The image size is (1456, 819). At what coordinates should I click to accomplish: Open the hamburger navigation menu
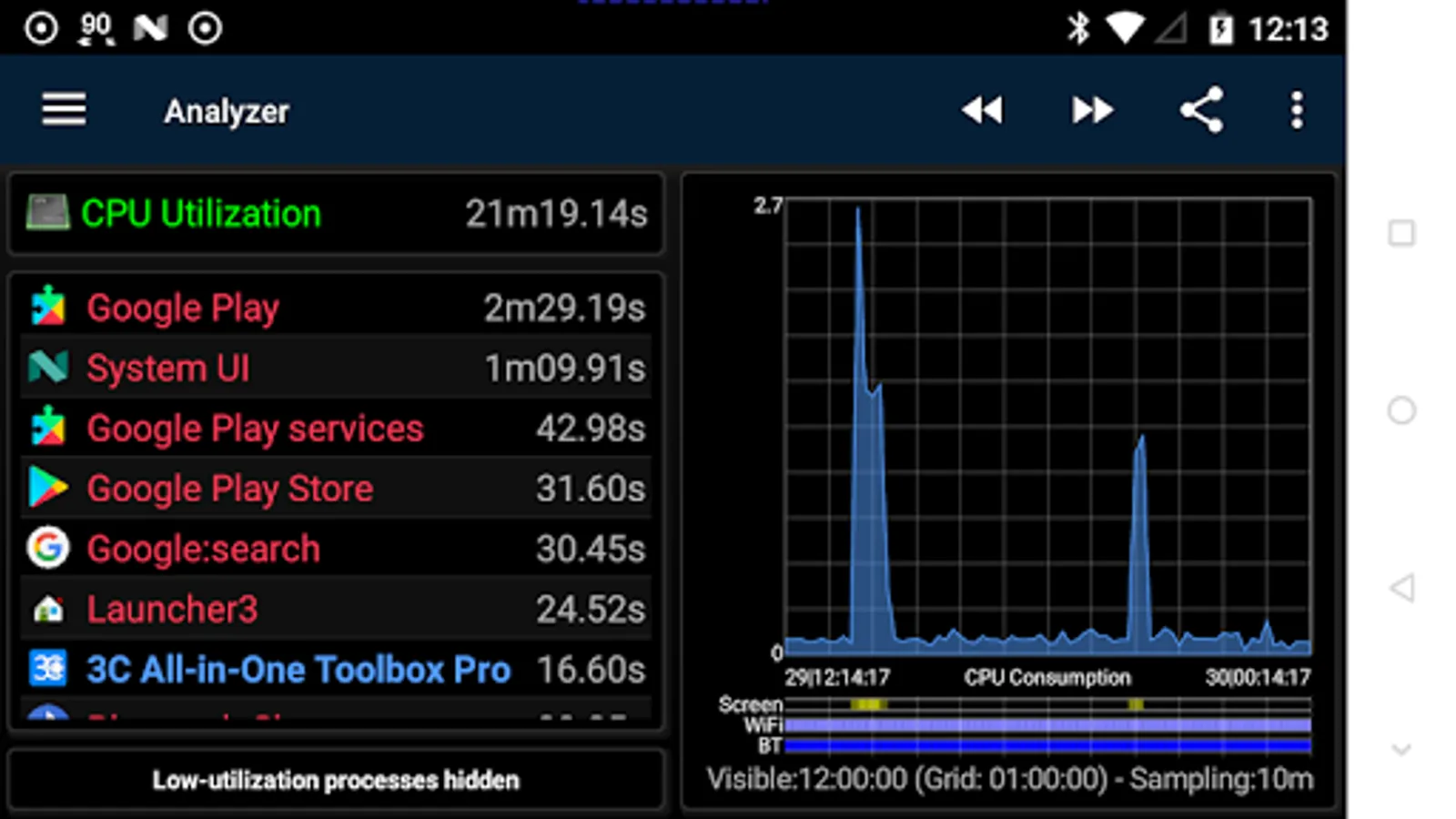point(64,110)
